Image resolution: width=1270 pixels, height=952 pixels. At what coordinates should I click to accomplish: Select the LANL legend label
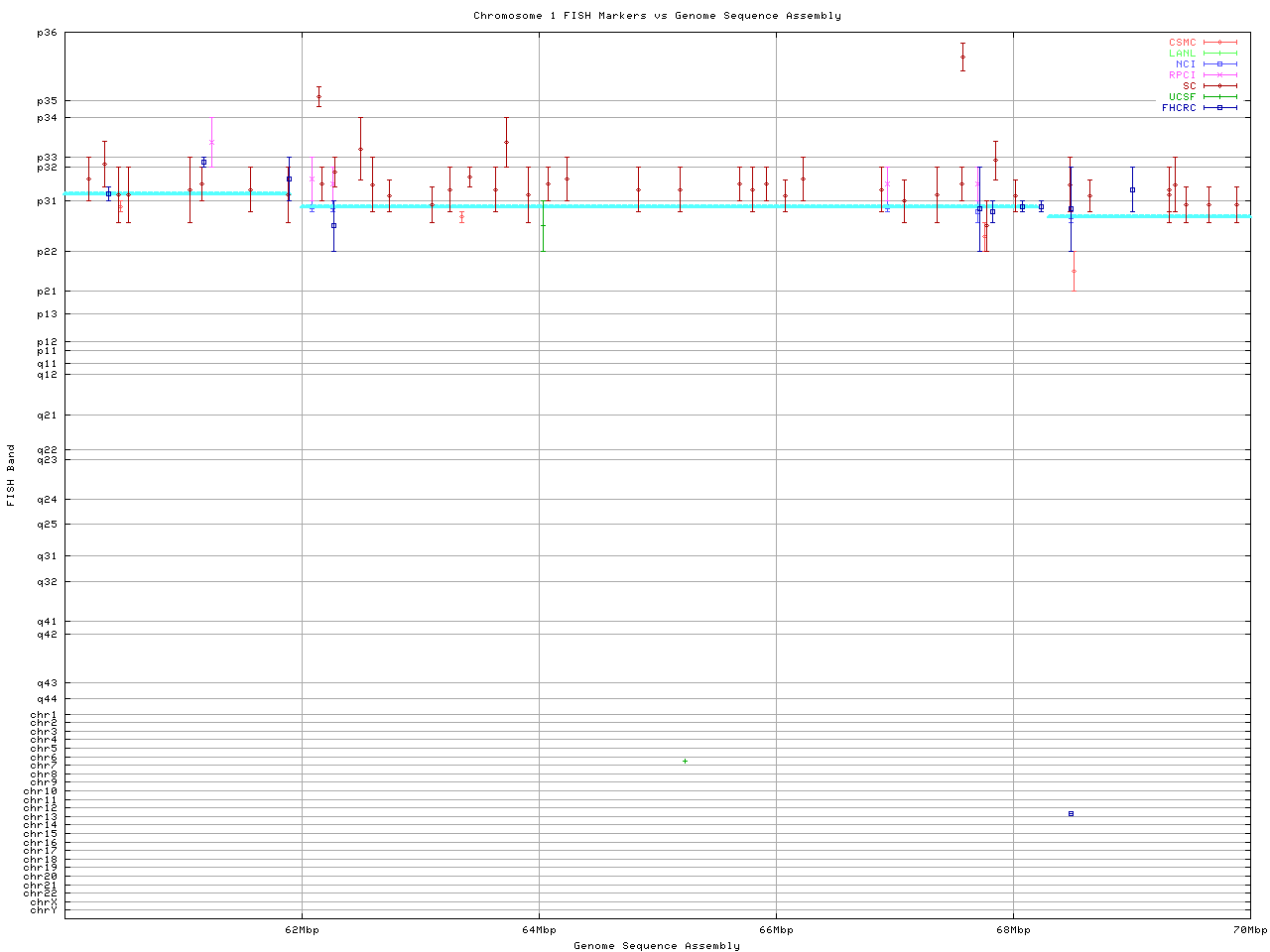1183,54
